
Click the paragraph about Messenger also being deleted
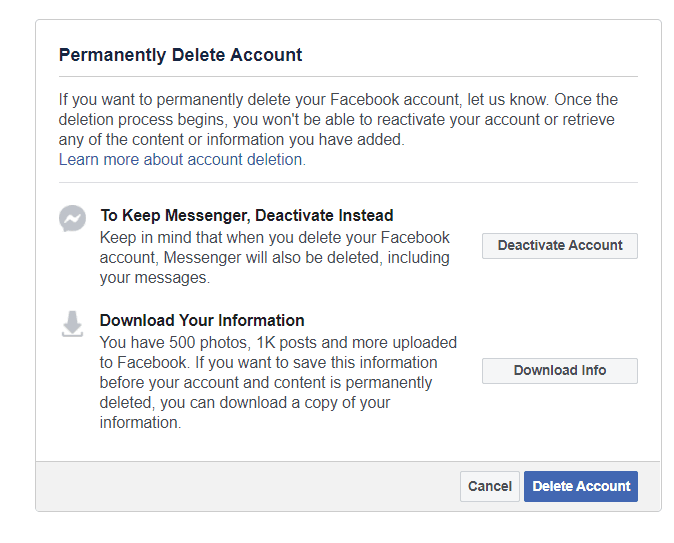coord(275,258)
